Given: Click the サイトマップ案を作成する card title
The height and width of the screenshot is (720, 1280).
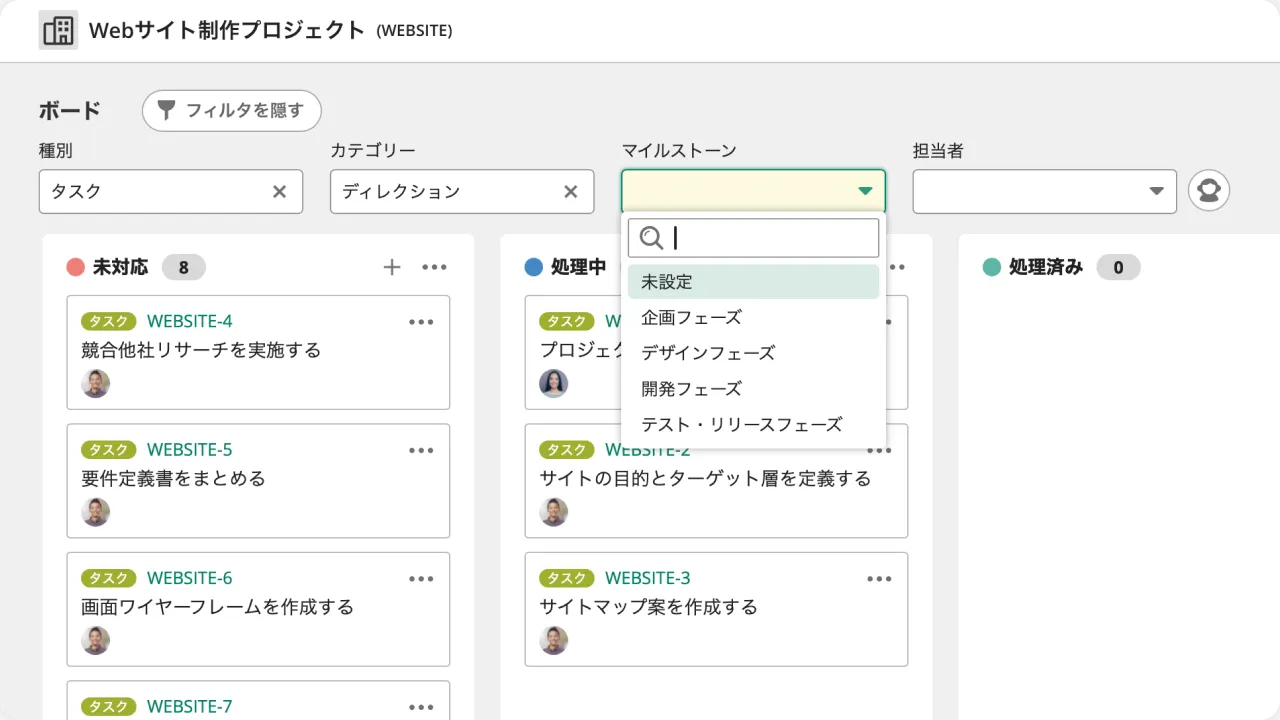Looking at the screenshot, I should pos(649,607).
